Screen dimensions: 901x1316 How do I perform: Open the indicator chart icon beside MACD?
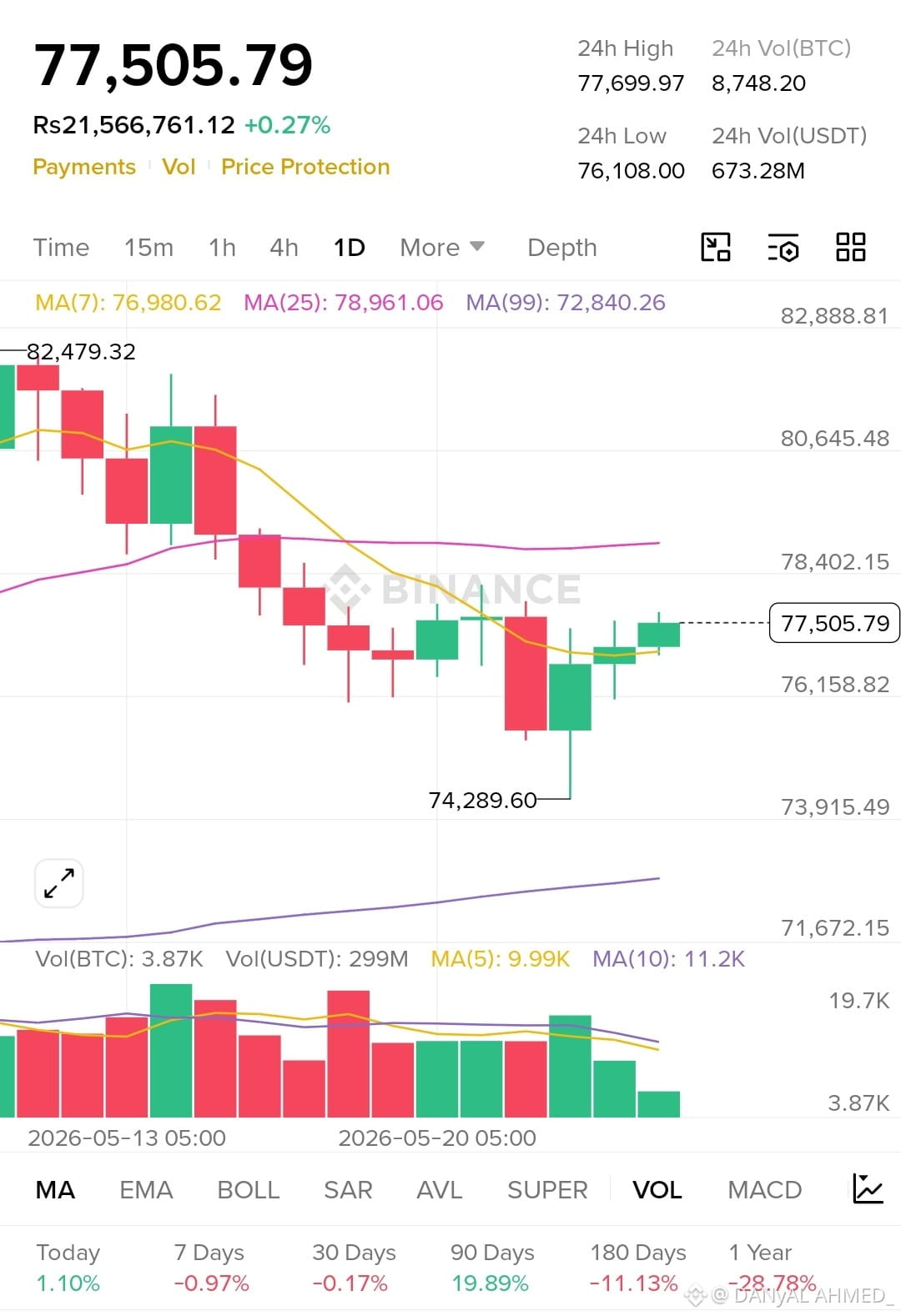868,1188
